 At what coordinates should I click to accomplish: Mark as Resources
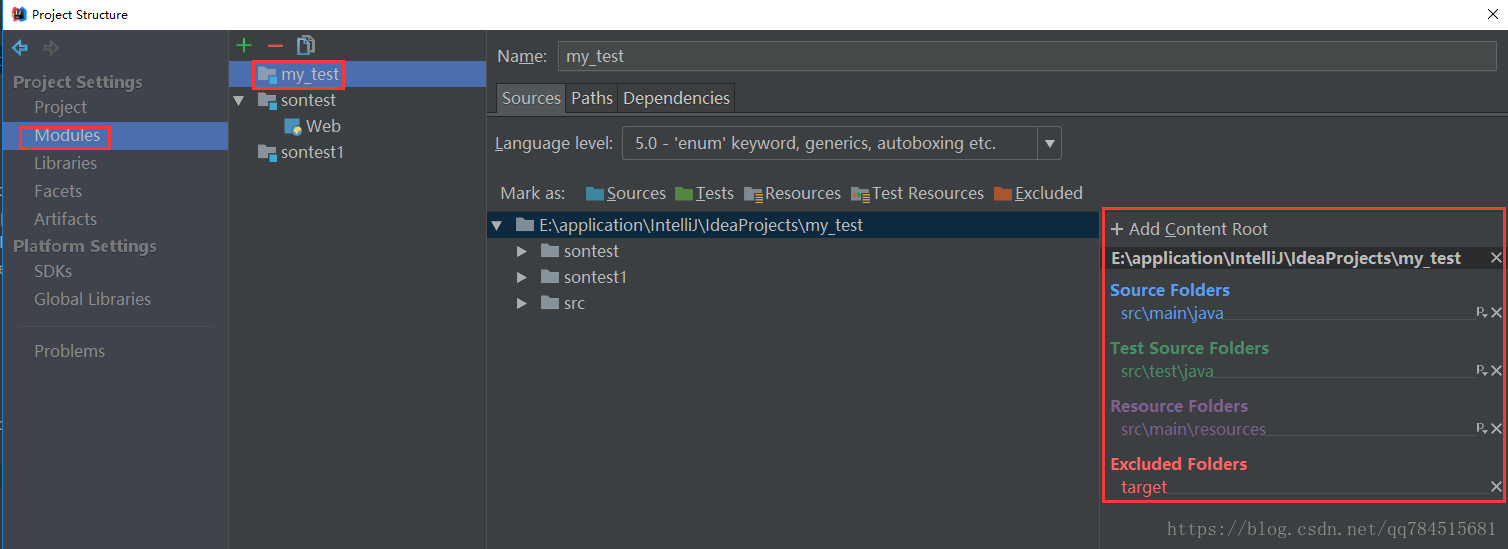point(792,193)
